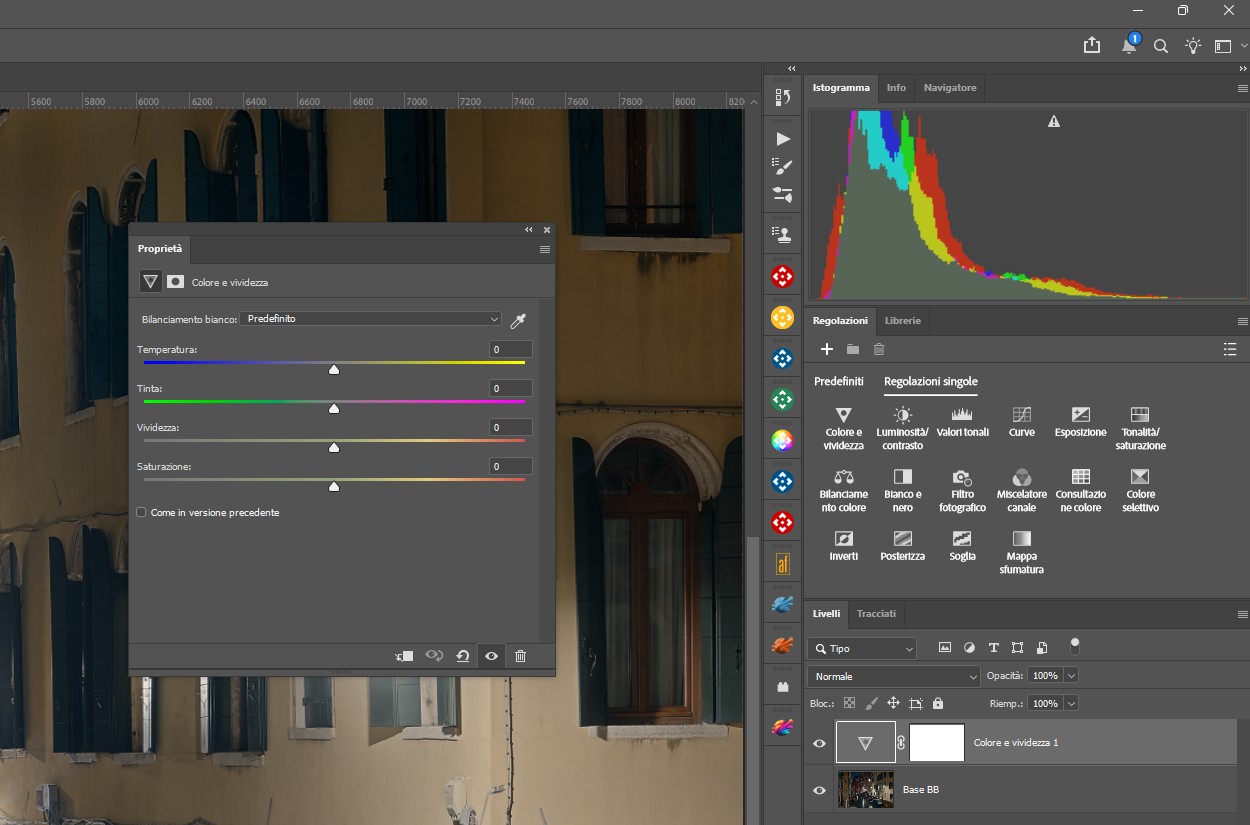Add a Bianco e nero adjustment

[902, 477]
